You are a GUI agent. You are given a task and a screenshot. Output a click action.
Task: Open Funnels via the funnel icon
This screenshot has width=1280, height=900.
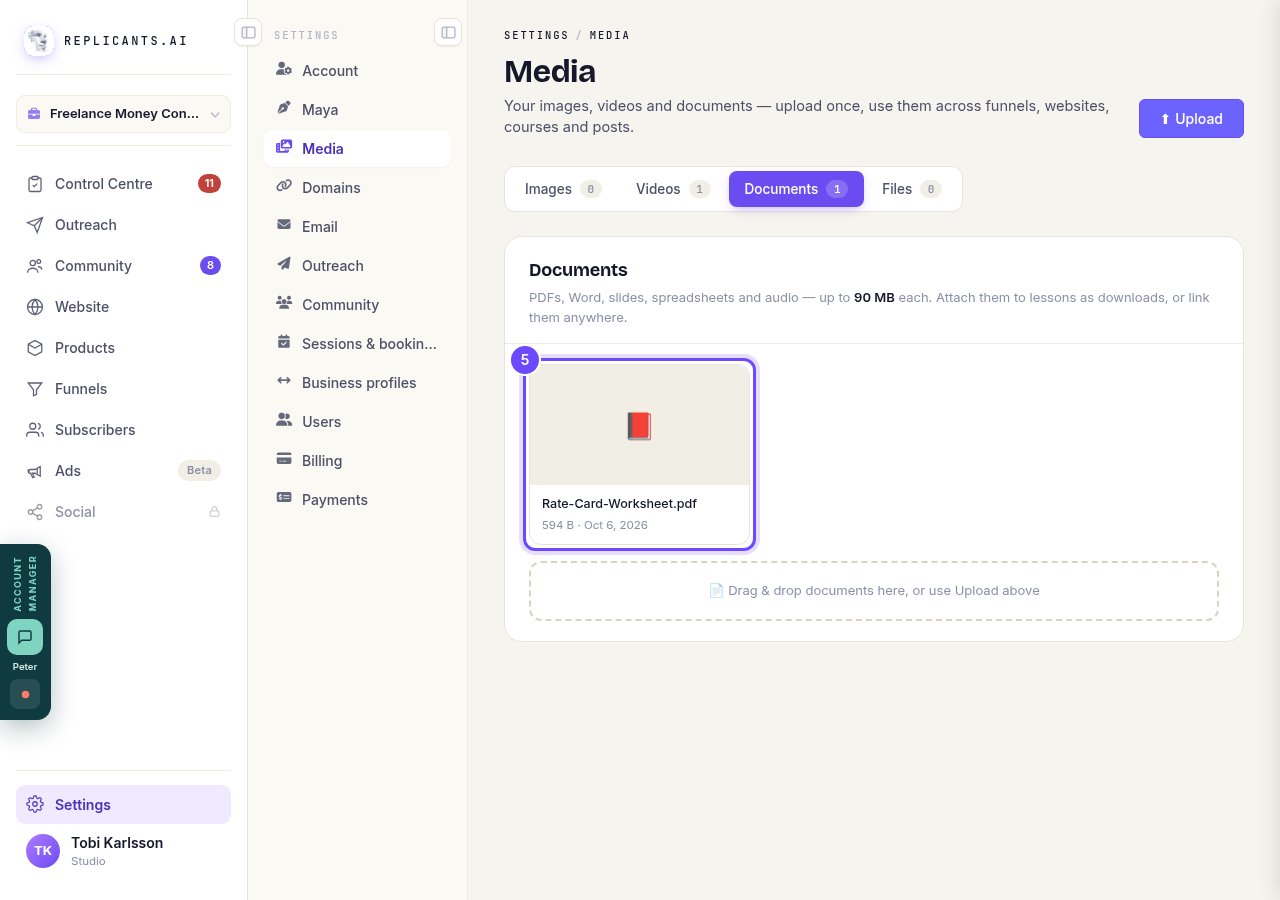point(35,389)
